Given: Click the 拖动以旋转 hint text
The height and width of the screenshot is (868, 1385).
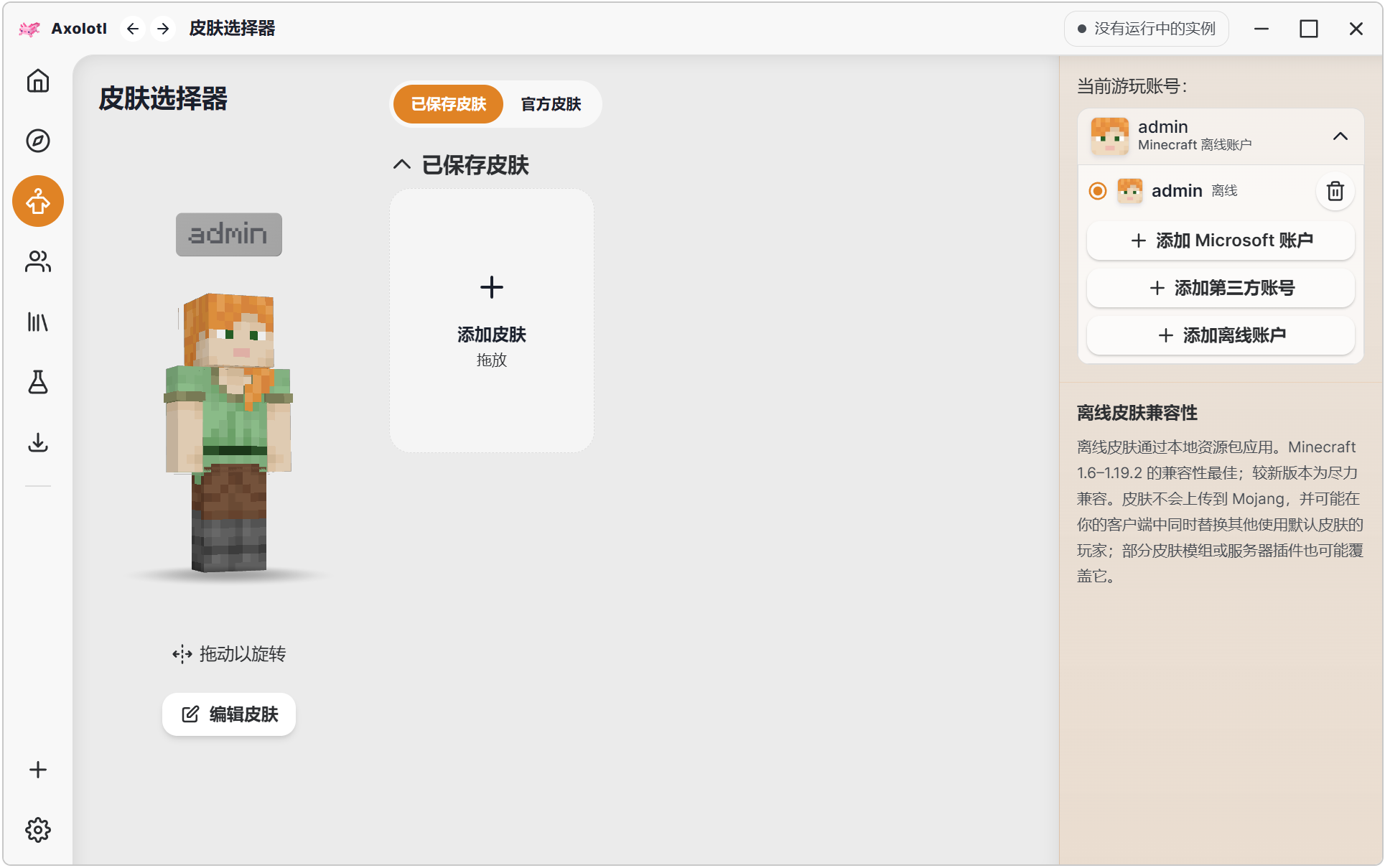Looking at the screenshot, I should tap(229, 654).
